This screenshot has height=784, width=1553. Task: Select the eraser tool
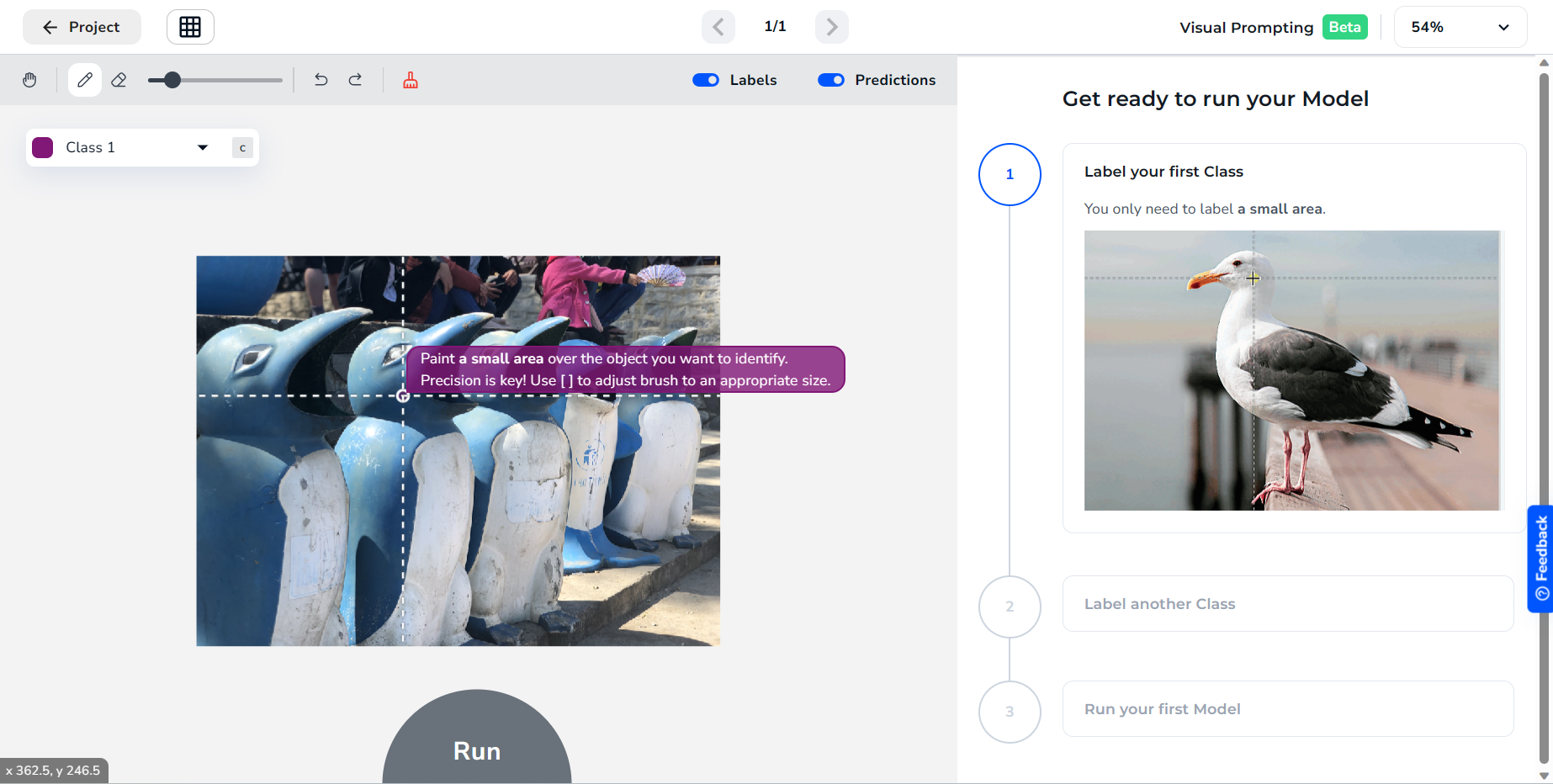119,80
